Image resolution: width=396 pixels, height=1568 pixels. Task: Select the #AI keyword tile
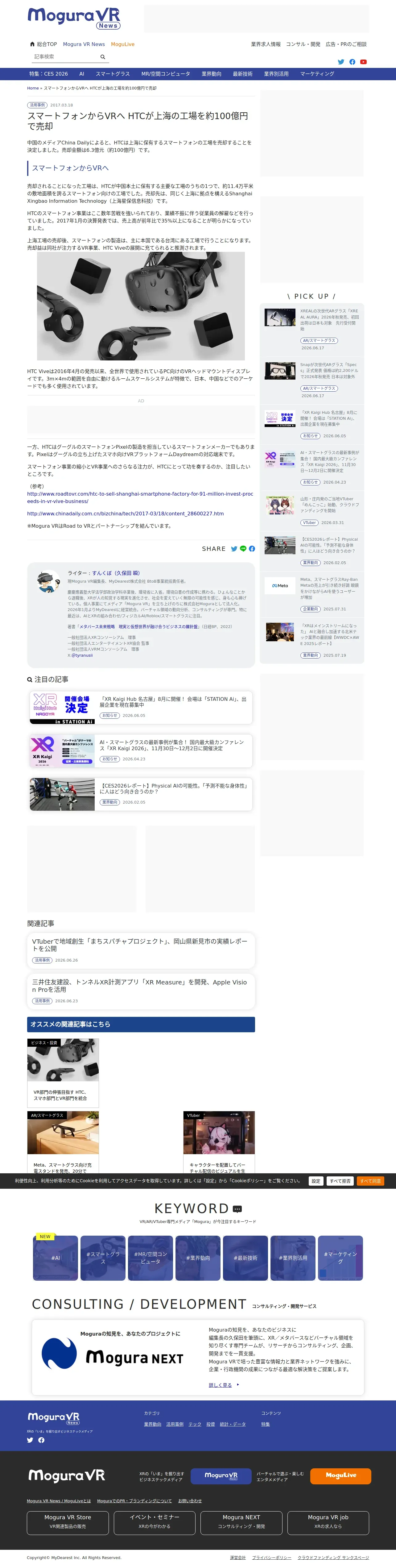(55, 1258)
